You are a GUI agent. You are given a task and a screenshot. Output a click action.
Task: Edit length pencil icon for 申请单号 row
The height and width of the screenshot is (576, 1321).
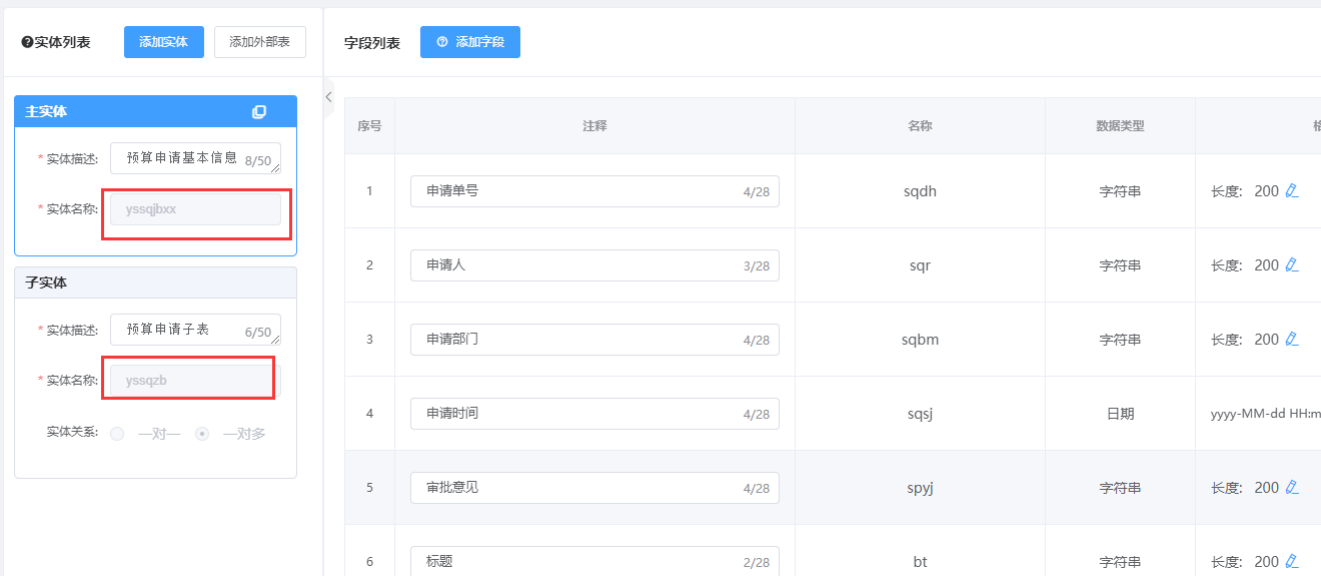[1292, 191]
